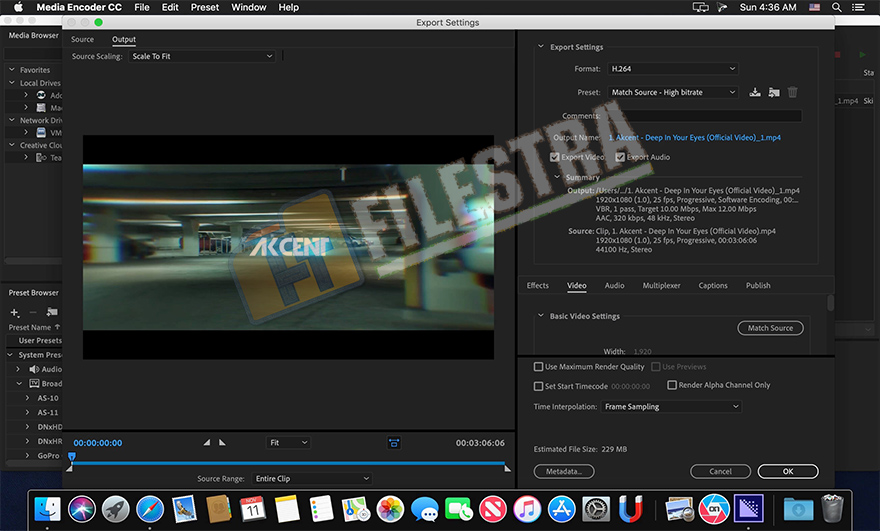Image resolution: width=880 pixels, height=531 pixels.
Task: Open the Calendar app in Dock
Action: coord(253,510)
